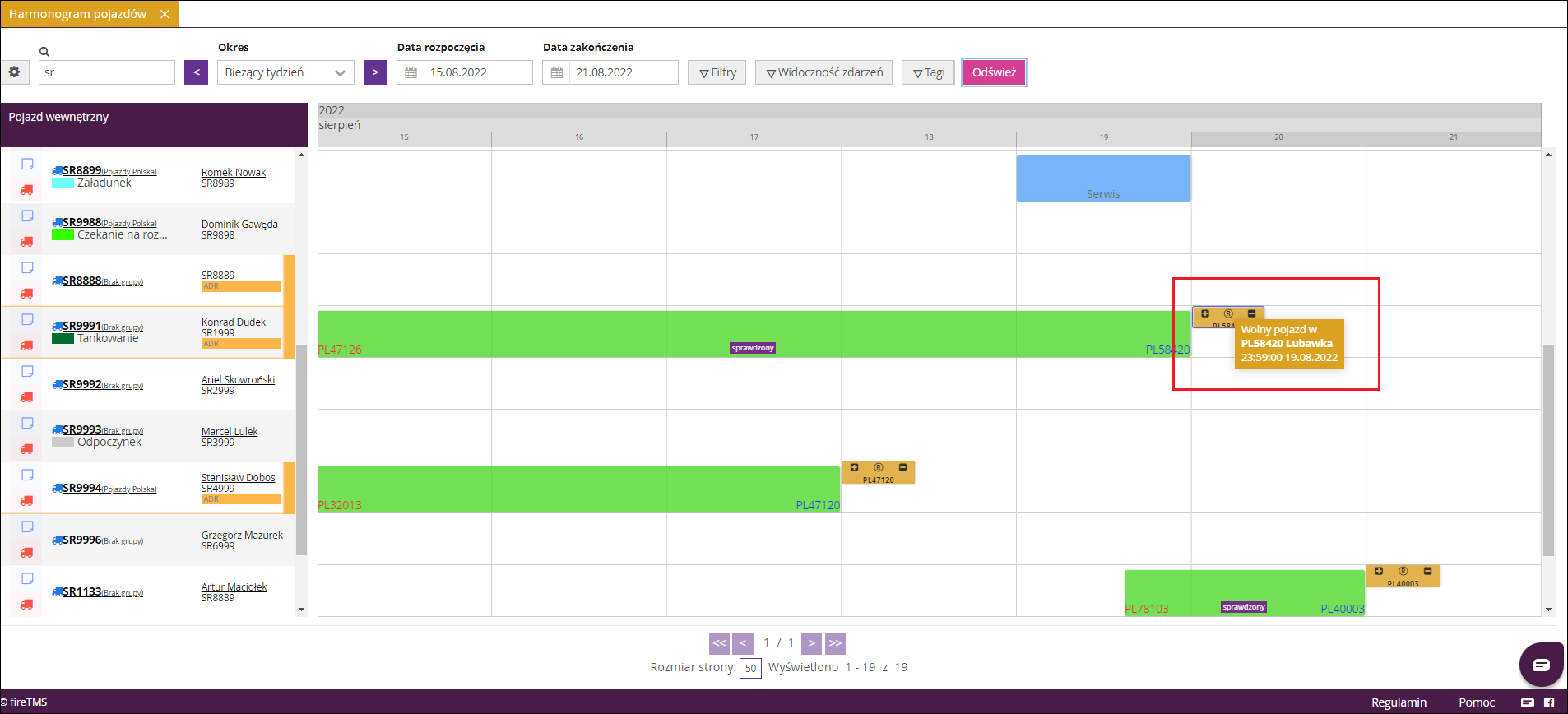Click the start date field 15.08.2022

click(478, 72)
